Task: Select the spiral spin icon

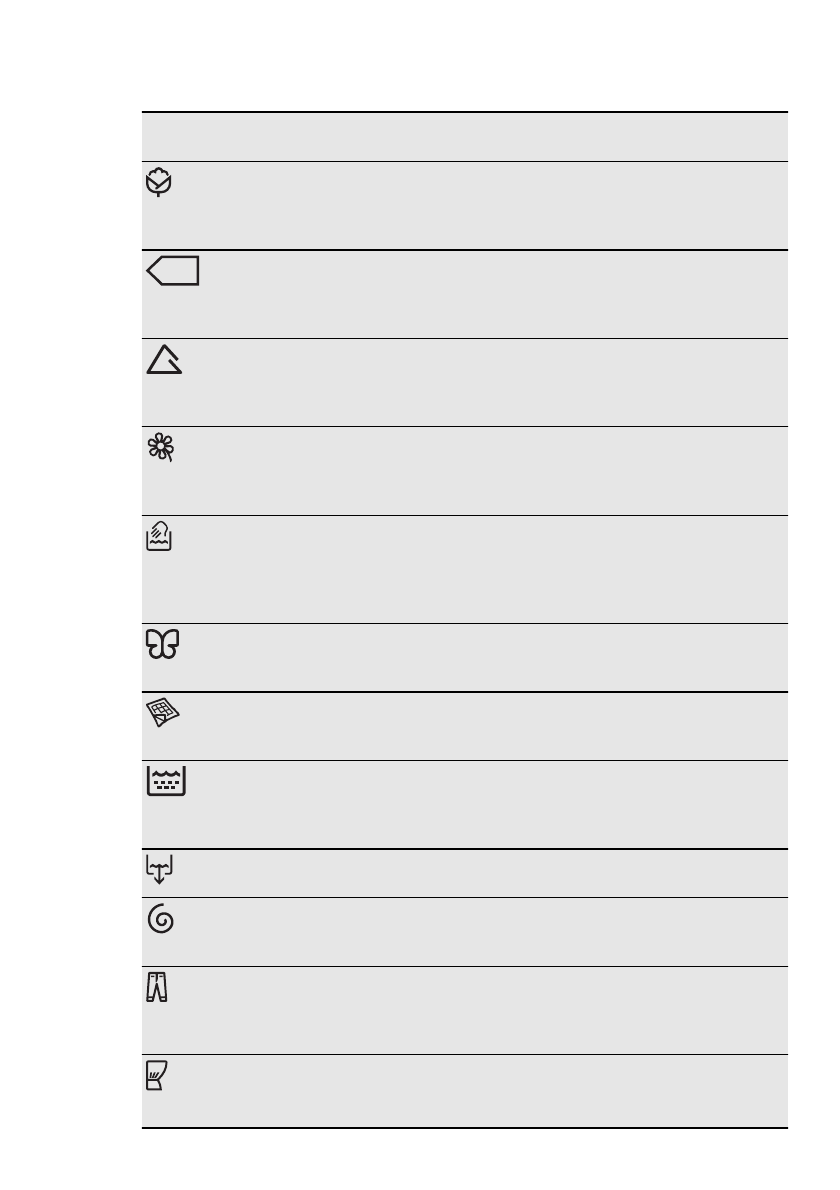Action: (x=160, y=920)
